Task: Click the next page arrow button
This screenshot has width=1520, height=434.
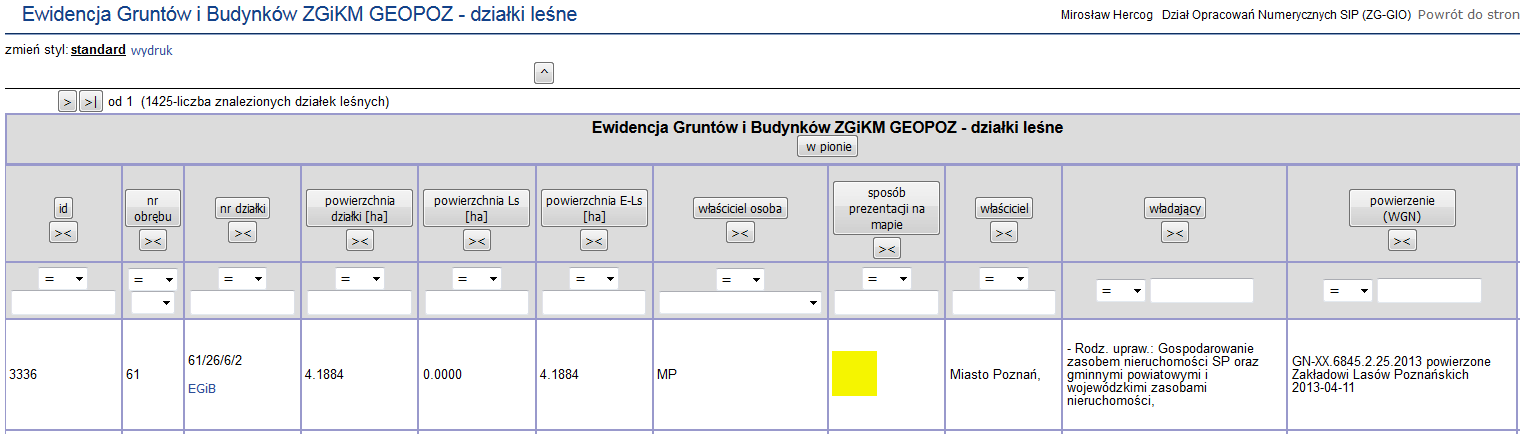Action: (x=67, y=102)
